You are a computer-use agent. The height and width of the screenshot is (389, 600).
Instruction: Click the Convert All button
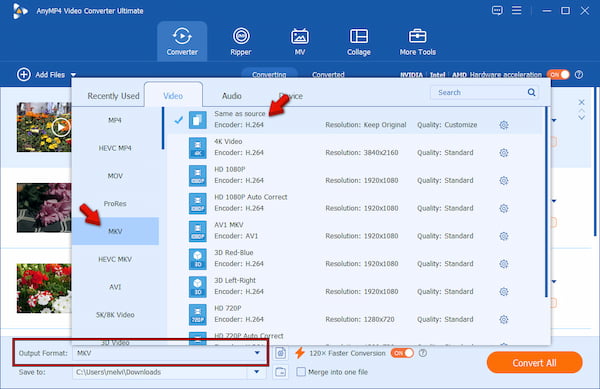[535, 363]
